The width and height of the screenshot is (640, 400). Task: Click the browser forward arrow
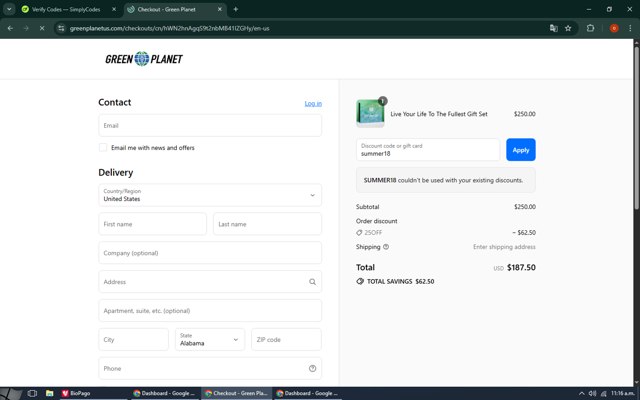(26, 28)
